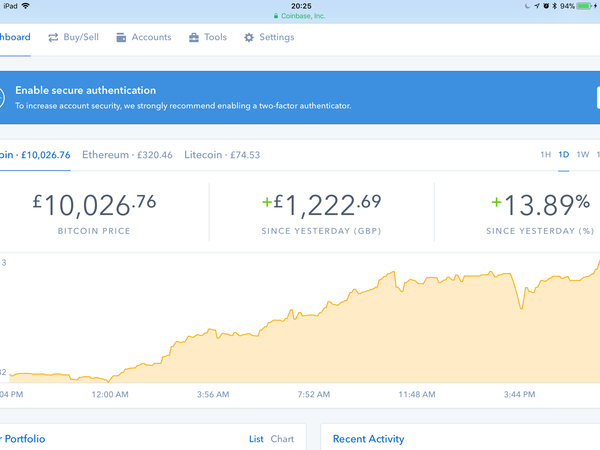
Task: Click the 7:52 AM chart axis label
Action: (x=314, y=394)
